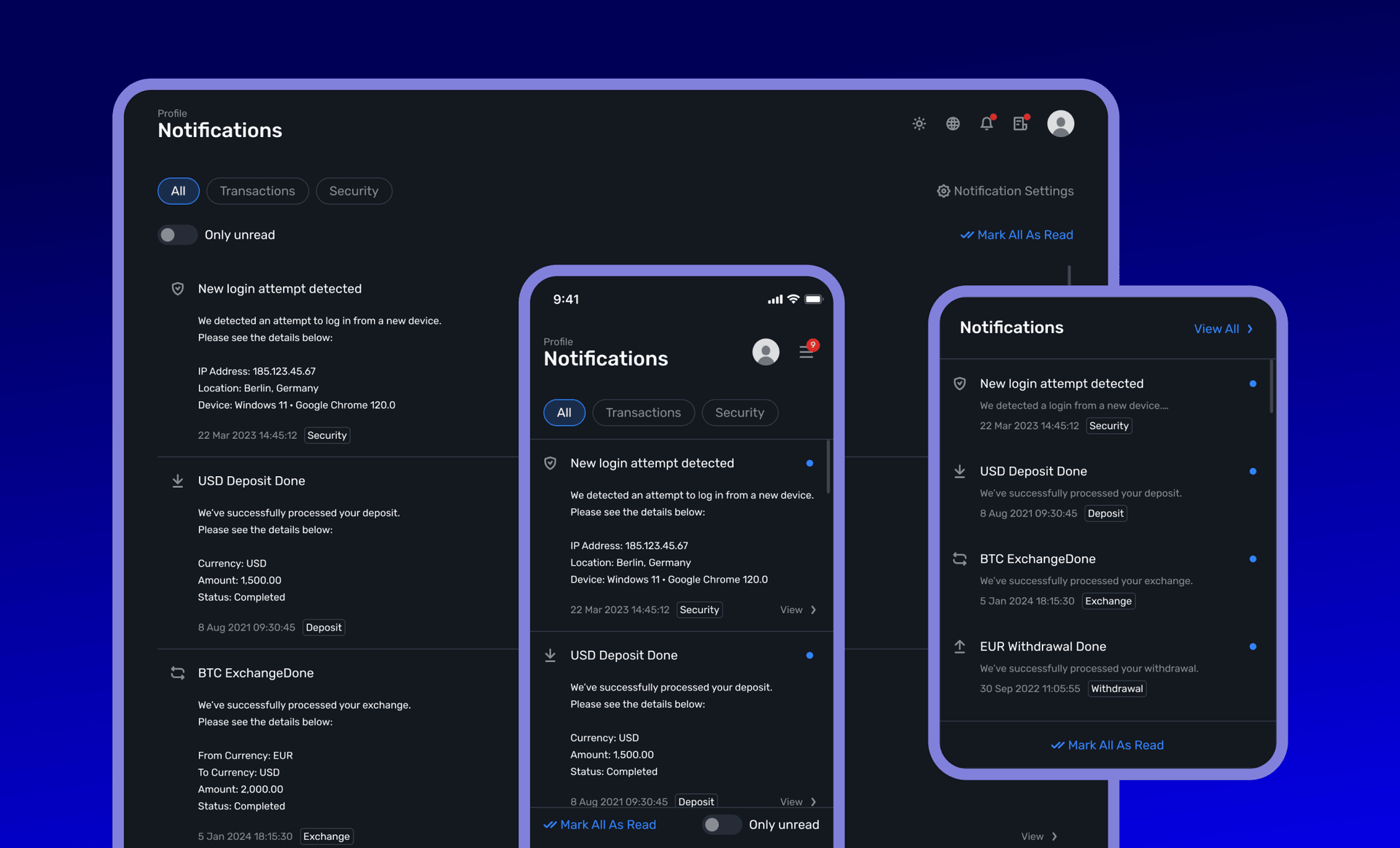Image resolution: width=1400 pixels, height=848 pixels.
Task: Enable desktop Only unread toggle
Action: (177, 235)
